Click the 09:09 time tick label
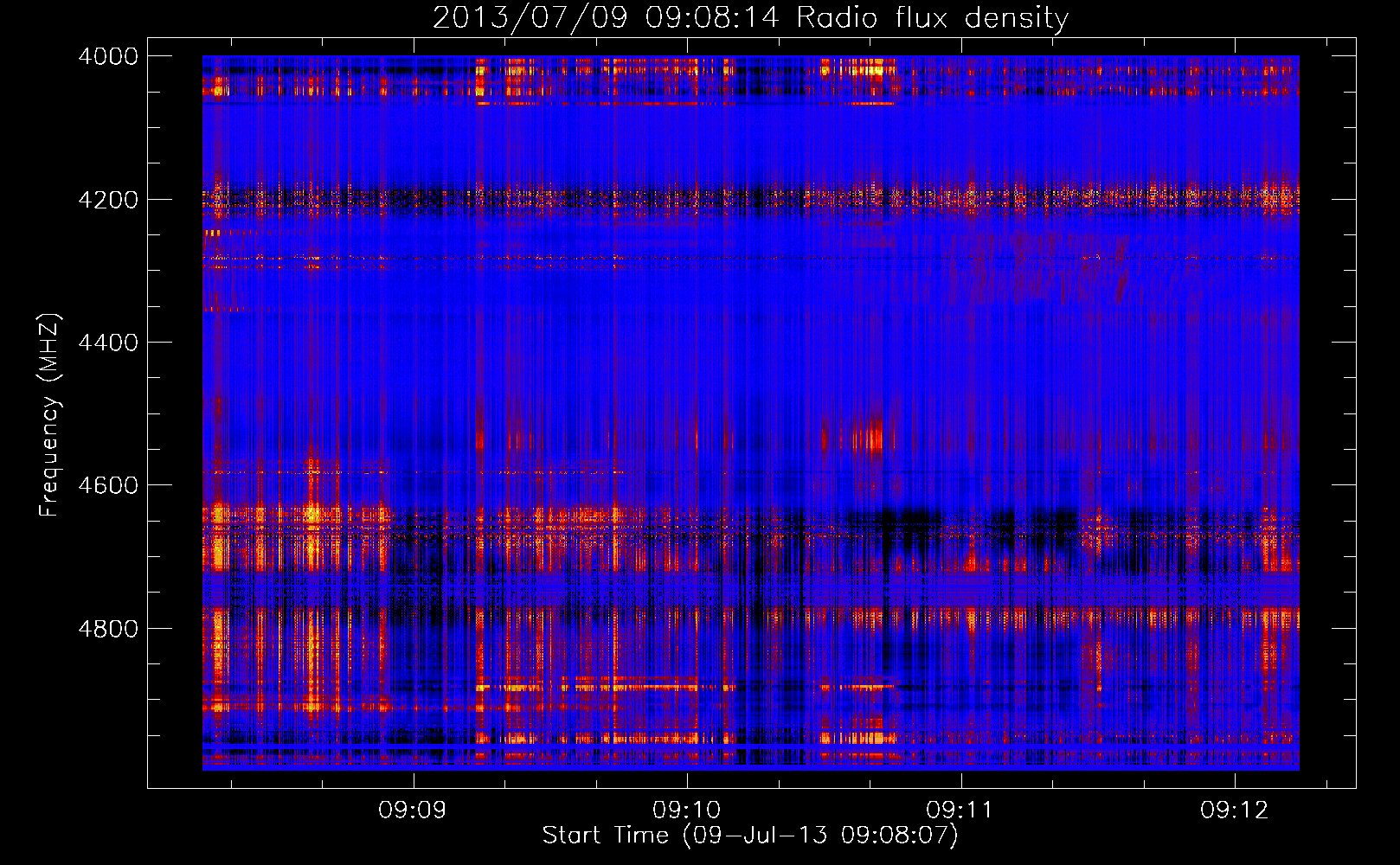The width and height of the screenshot is (1400, 865). [412, 810]
